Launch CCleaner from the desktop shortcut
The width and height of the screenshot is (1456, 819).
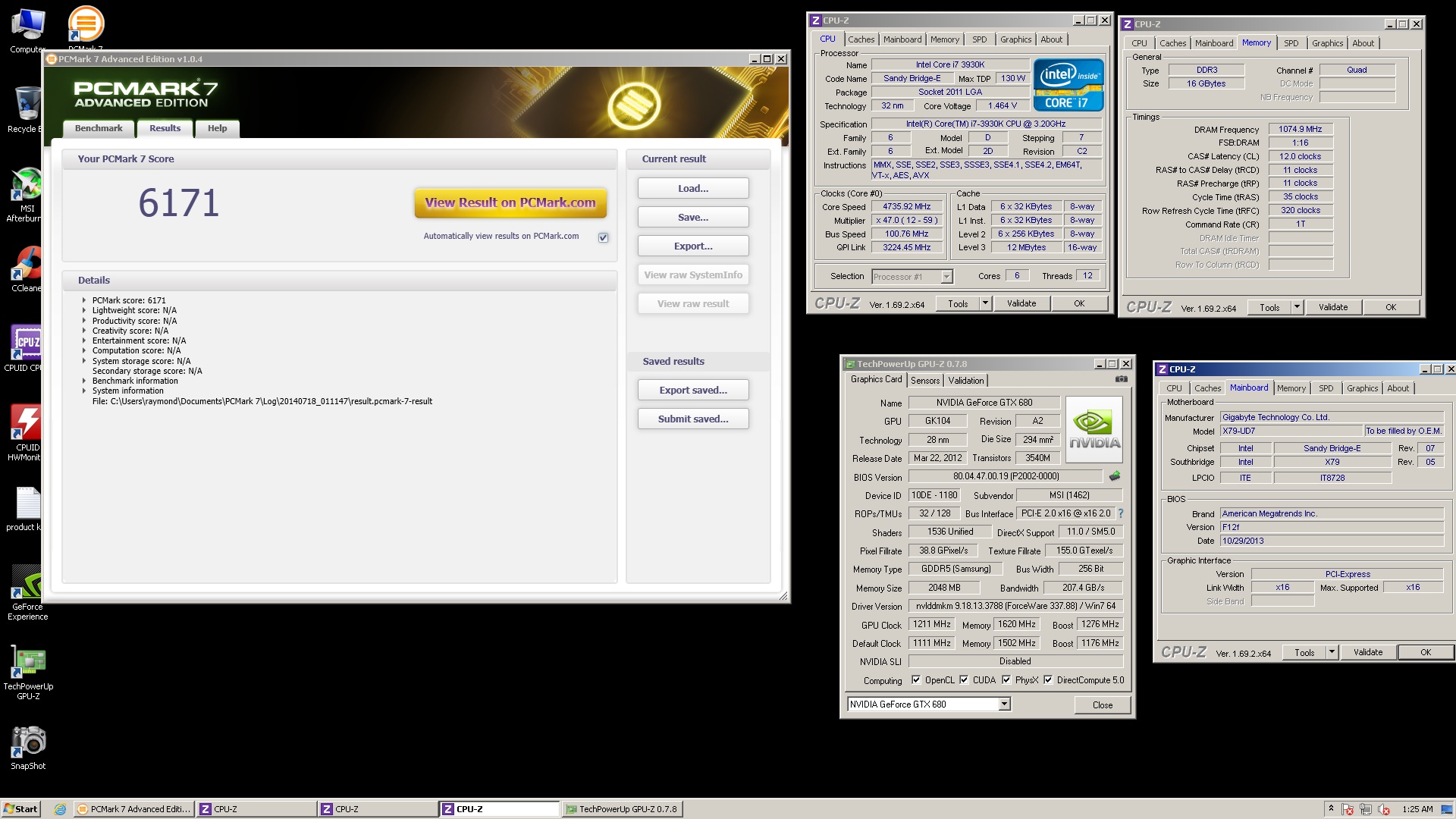click(x=26, y=269)
